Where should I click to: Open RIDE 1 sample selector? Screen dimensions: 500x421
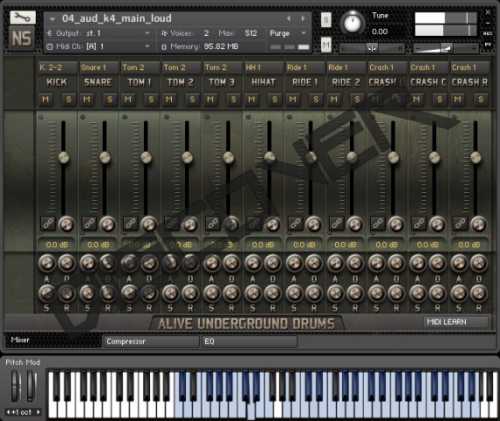click(304, 68)
